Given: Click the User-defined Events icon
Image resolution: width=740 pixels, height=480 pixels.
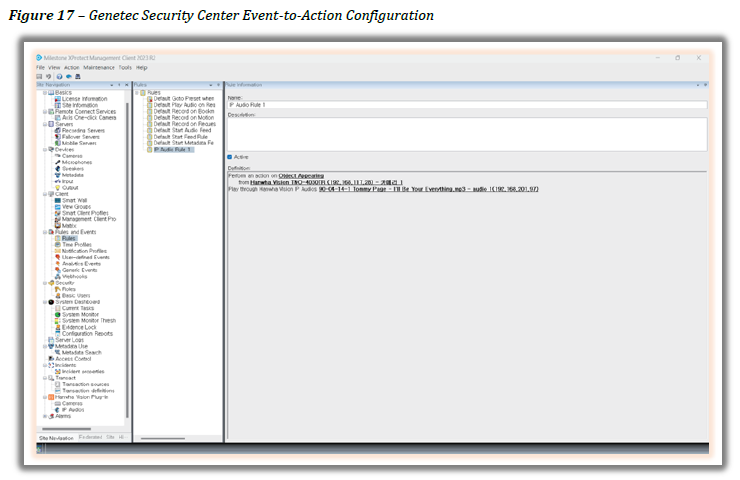Looking at the screenshot, I should tap(58, 257).
